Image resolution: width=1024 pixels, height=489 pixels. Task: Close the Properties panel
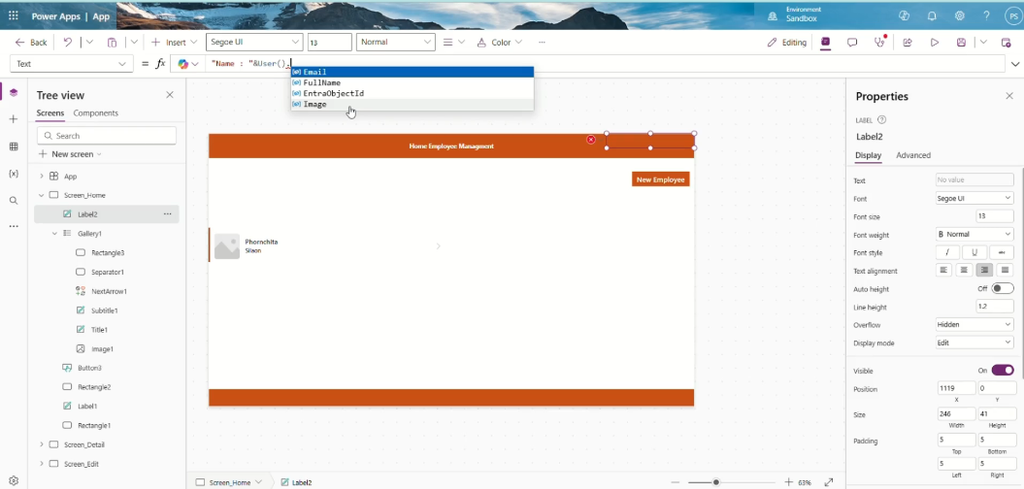pyautogui.click(x=1009, y=96)
